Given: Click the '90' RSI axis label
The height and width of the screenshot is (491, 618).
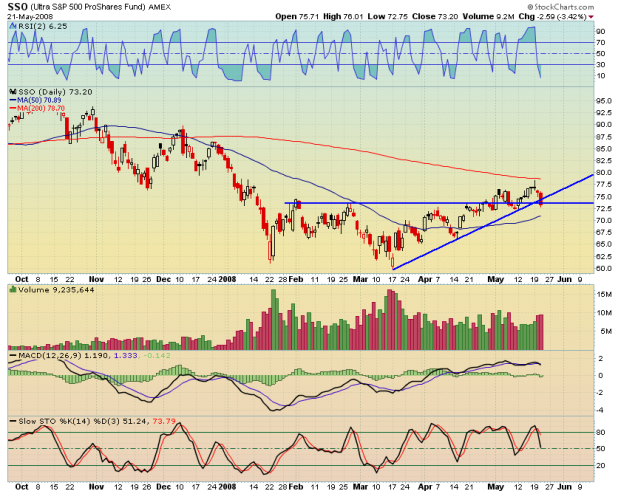Looking at the screenshot, I should (x=601, y=31).
